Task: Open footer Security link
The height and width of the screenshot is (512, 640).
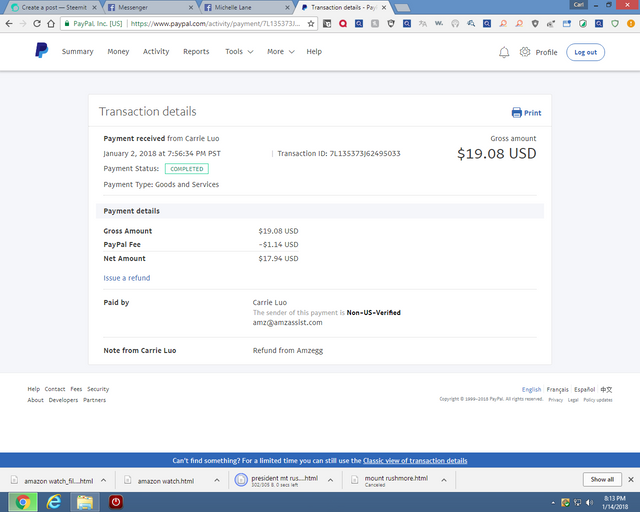Action: pos(98,389)
